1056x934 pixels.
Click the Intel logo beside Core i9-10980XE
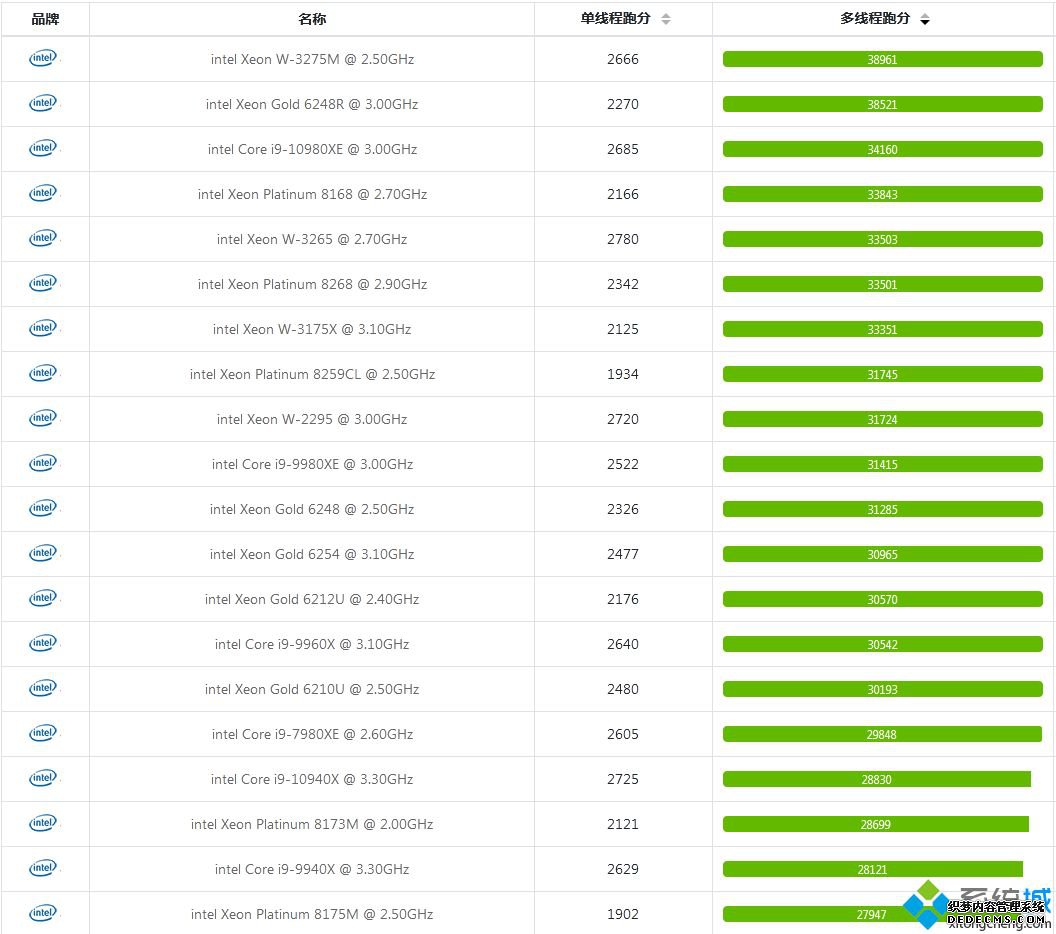click(x=43, y=148)
